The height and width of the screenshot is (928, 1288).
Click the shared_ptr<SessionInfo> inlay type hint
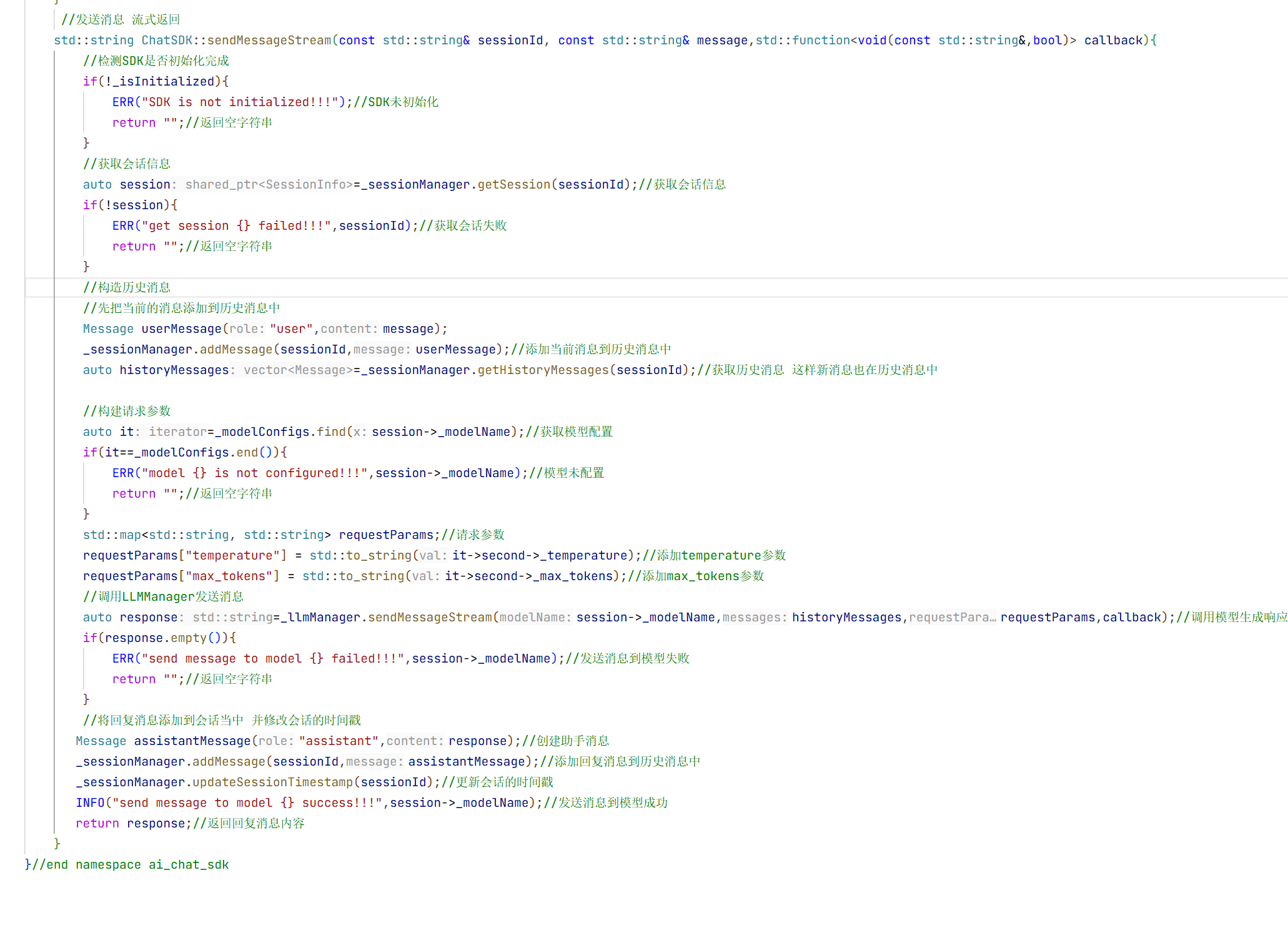(x=269, y=185)
